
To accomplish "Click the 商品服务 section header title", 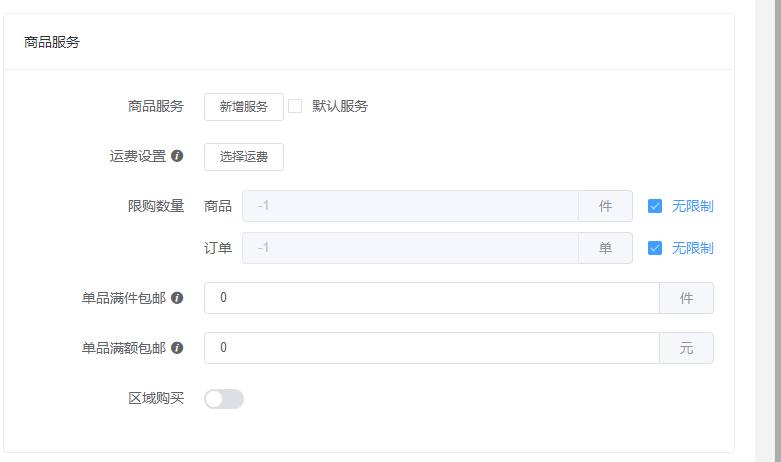I will [52, 42].
